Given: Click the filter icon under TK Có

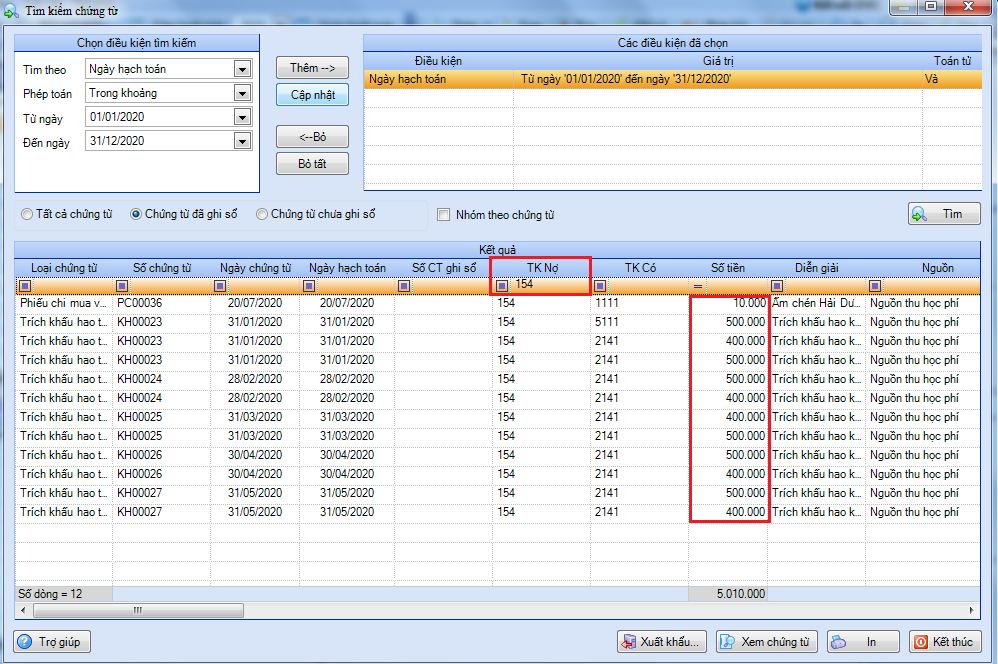Looking at the screenshot, I should click(x=600, y=286).
